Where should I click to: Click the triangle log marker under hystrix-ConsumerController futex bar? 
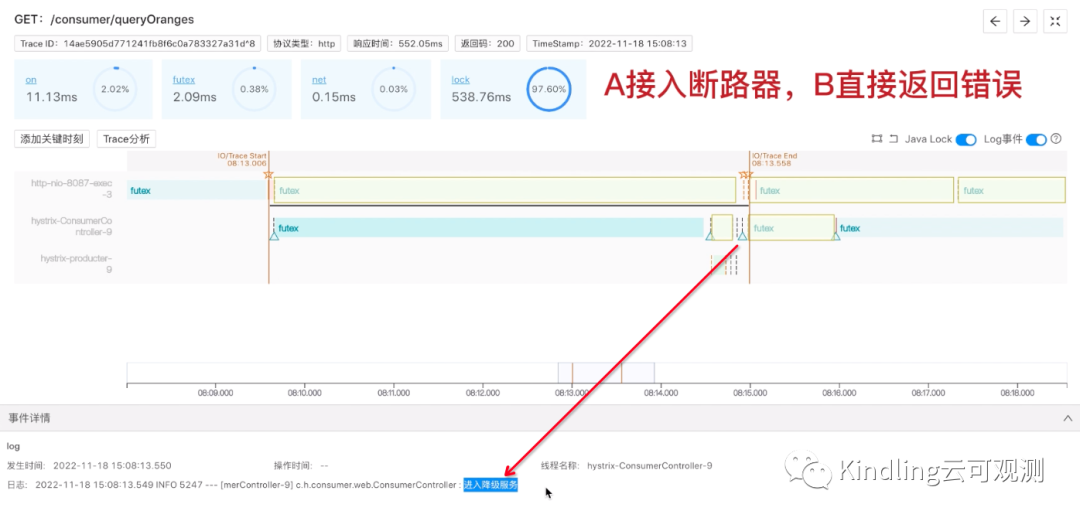(273, 236)
